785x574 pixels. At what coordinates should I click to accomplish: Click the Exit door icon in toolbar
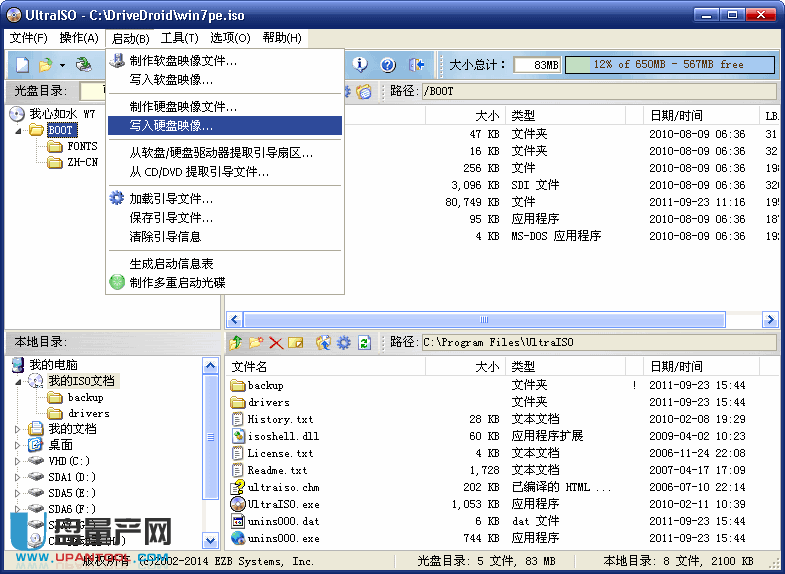(x=416, y=65)
